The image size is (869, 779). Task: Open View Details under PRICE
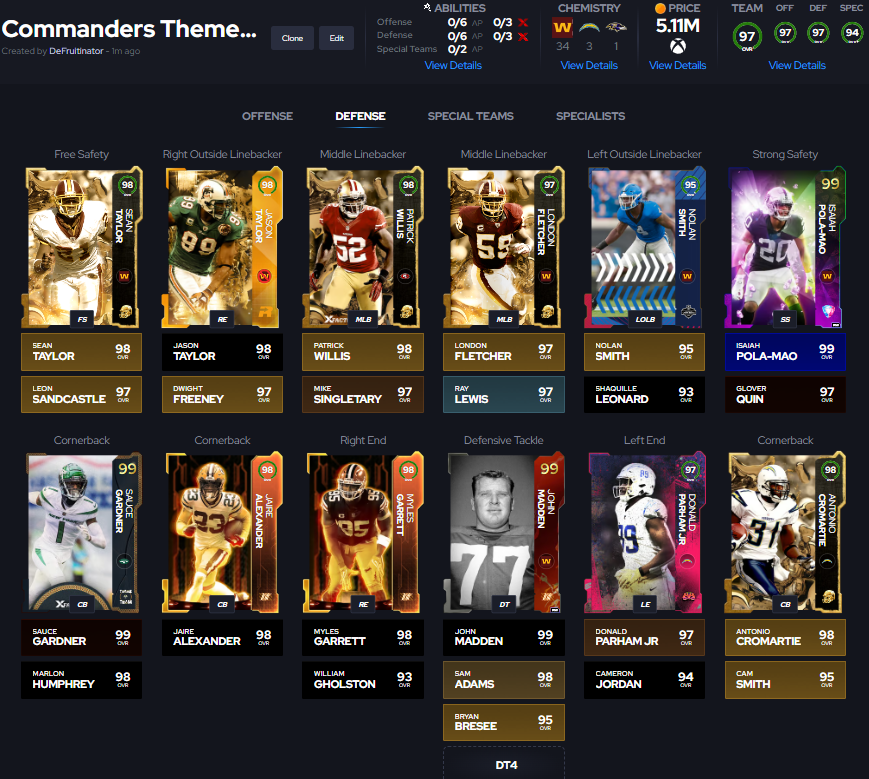tap(677, 64)
